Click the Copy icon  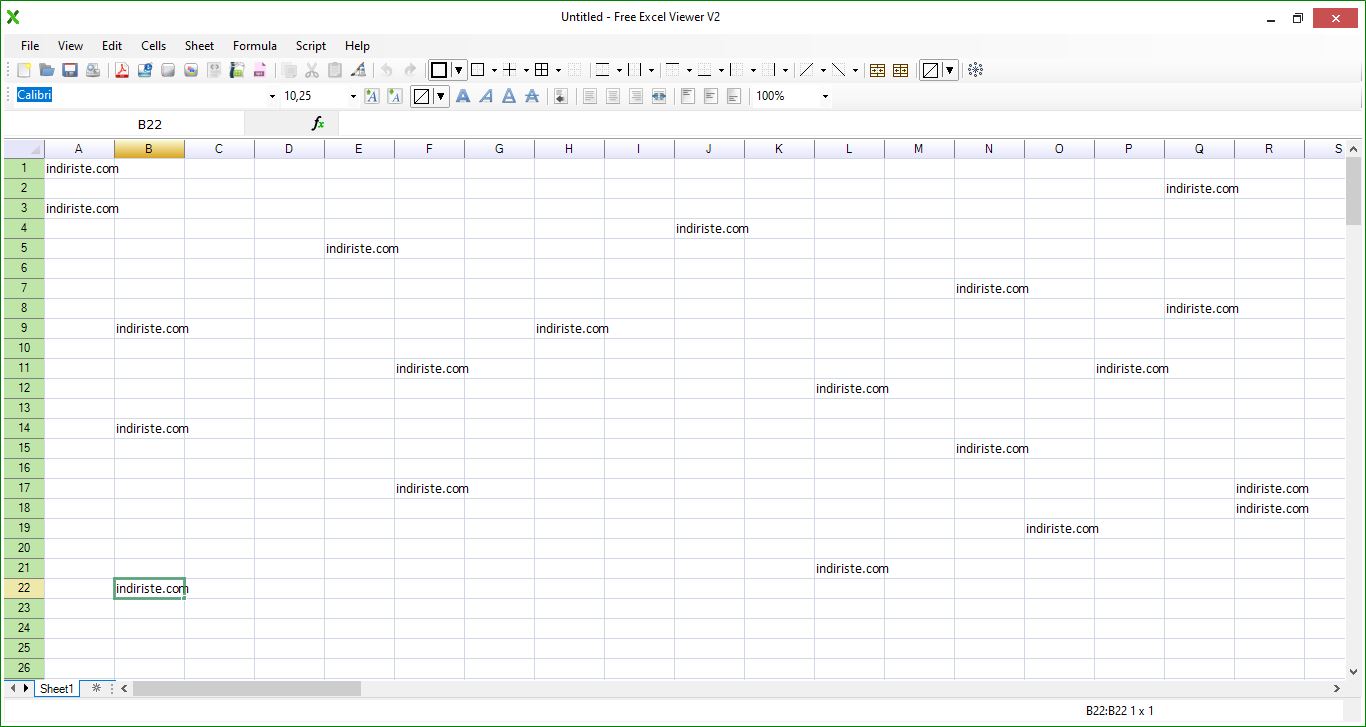[x=289, y=70]
